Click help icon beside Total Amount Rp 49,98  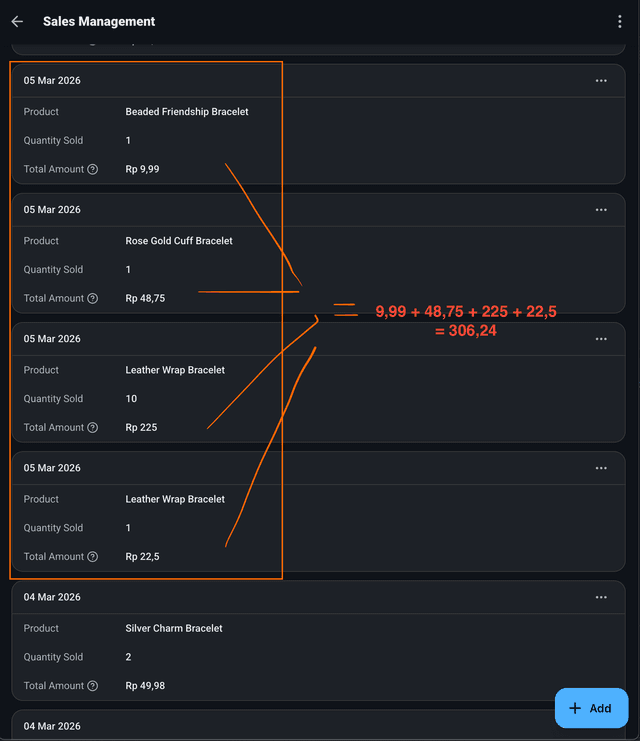point(93,686)
